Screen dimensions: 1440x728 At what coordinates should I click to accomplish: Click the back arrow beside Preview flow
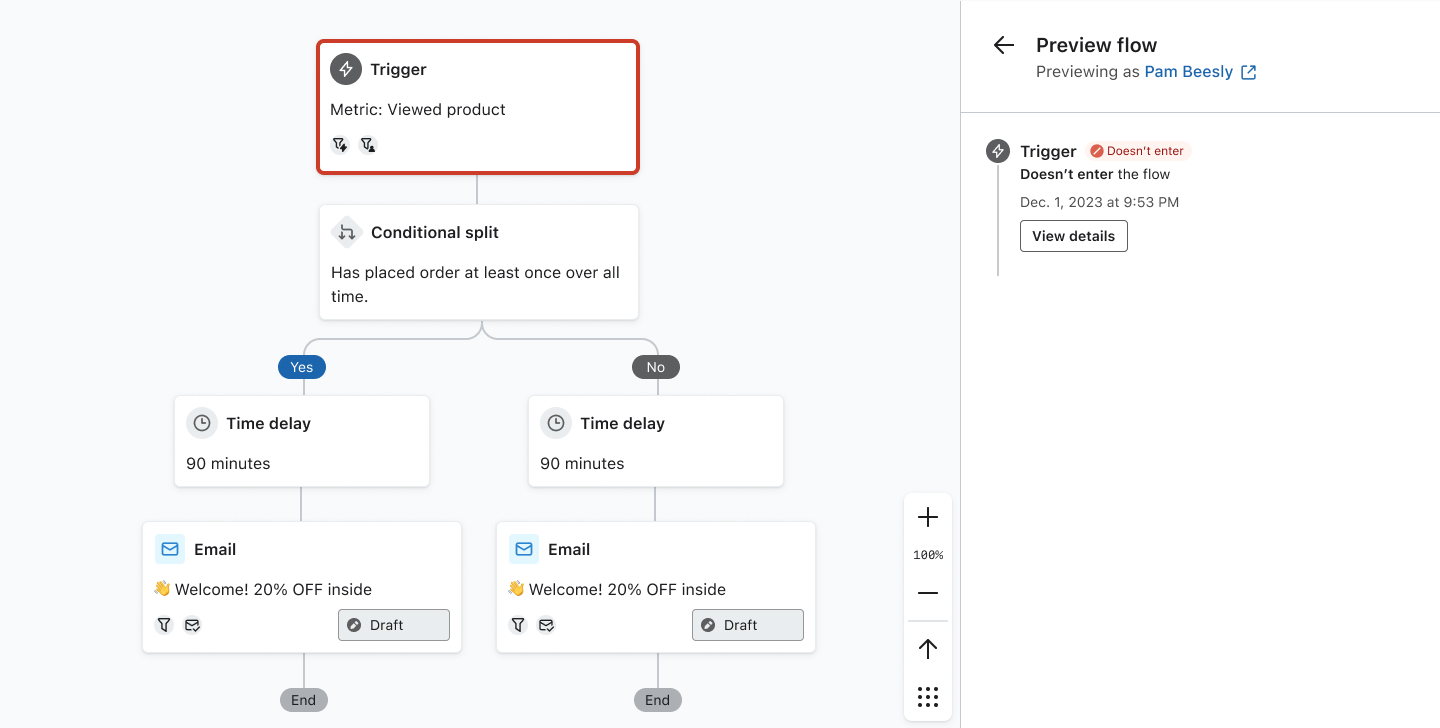(x=1003, y=45)
